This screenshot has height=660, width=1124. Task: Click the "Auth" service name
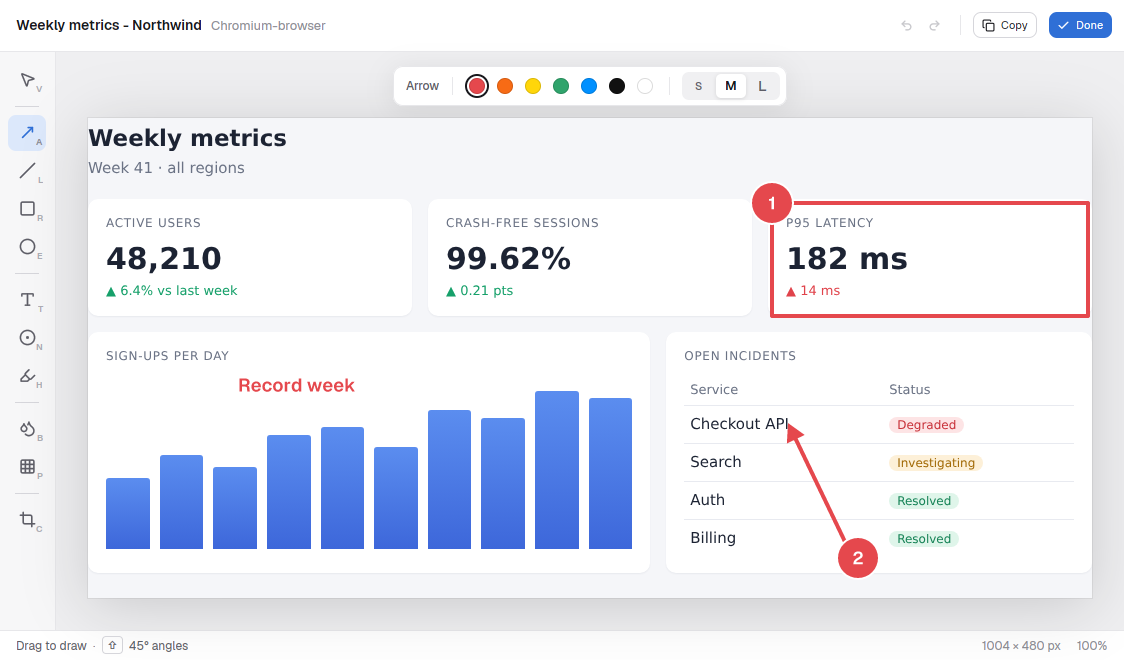click(x=708, y=500)
